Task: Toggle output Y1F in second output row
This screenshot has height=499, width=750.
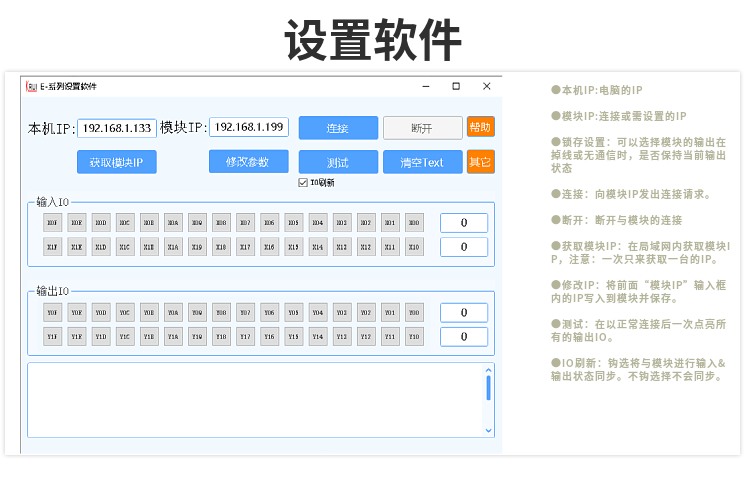Action: point(52,337)
